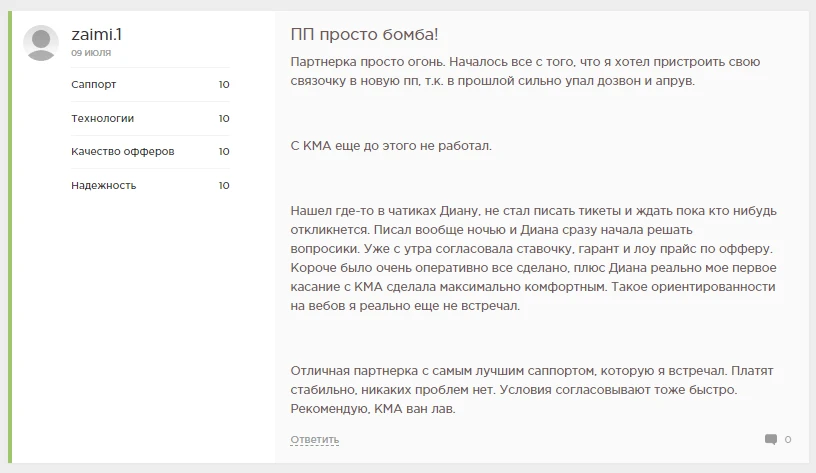Click the score 10 beside Технологии
This screenshot has width=816, height=473.
(224, 118)
